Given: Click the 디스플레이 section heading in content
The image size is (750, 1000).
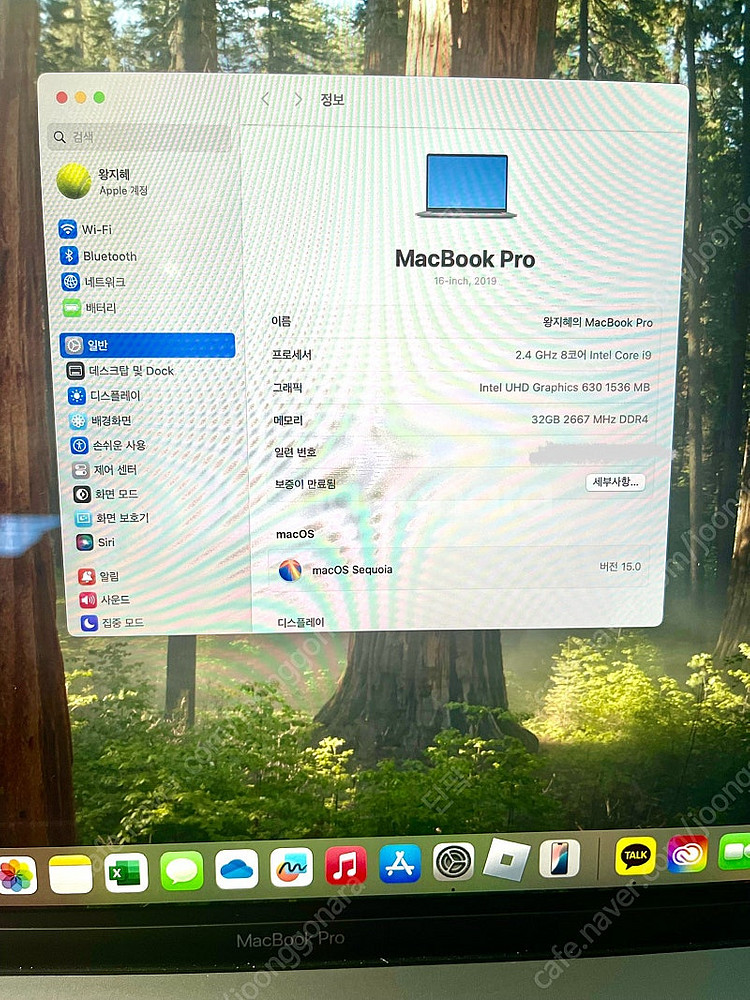Looking at the screenshot, I should coord(300,622).
